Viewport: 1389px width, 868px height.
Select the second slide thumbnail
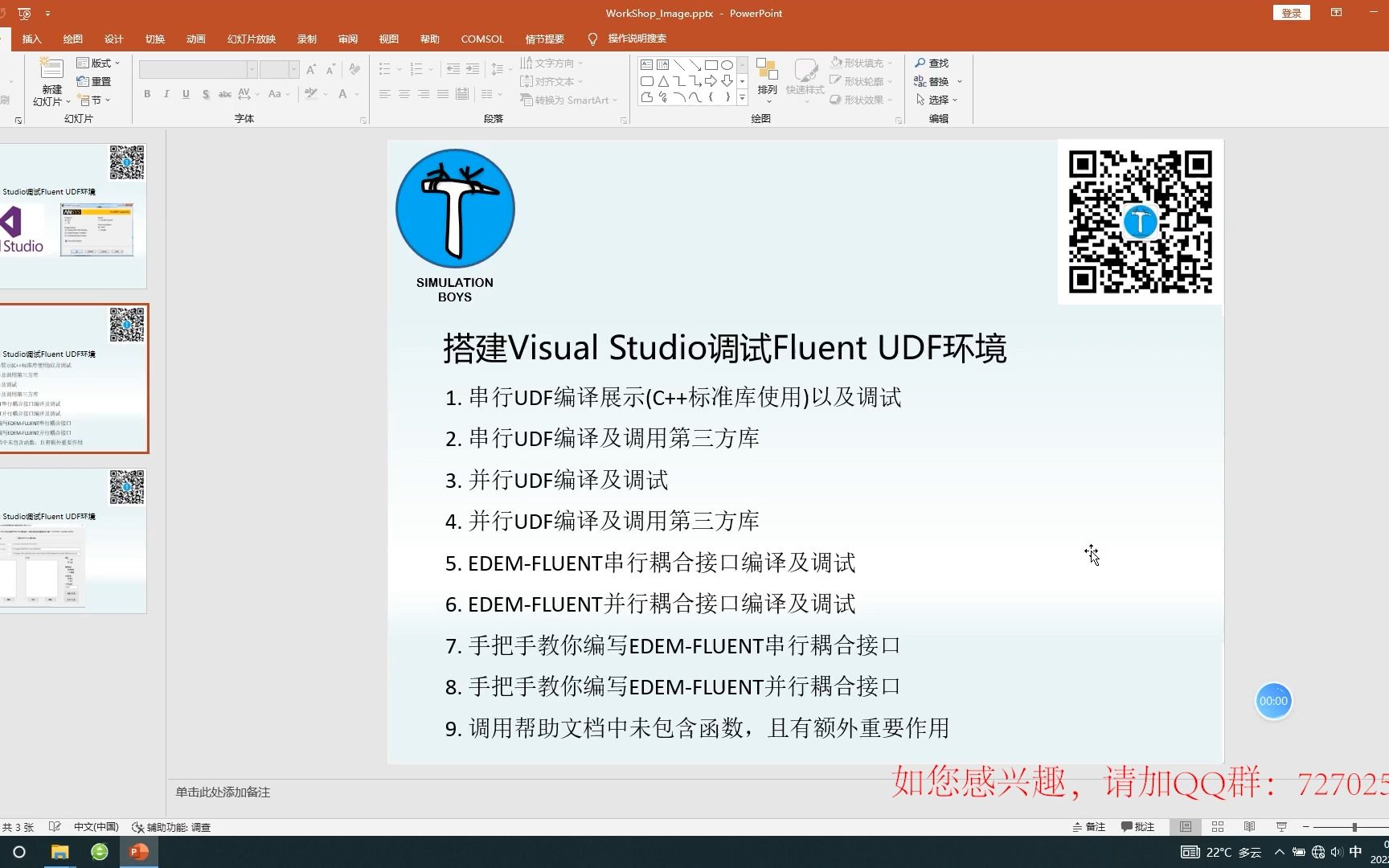coord(75,378)
